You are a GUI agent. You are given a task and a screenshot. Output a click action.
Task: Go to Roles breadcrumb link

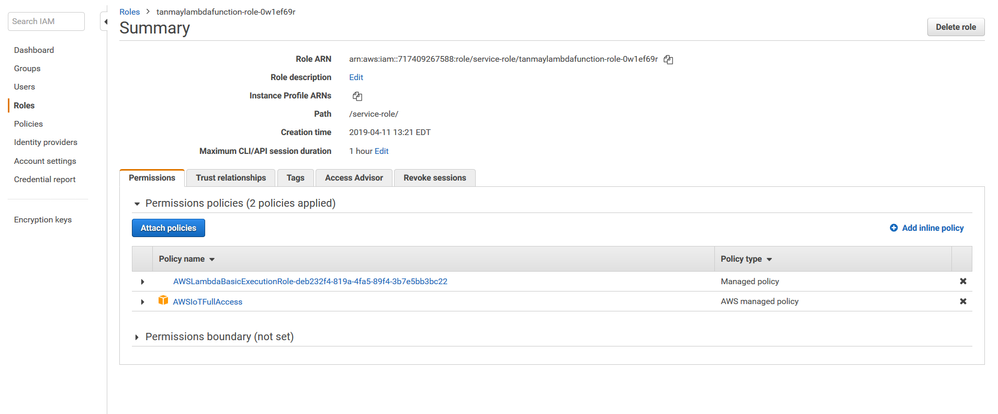130,11
